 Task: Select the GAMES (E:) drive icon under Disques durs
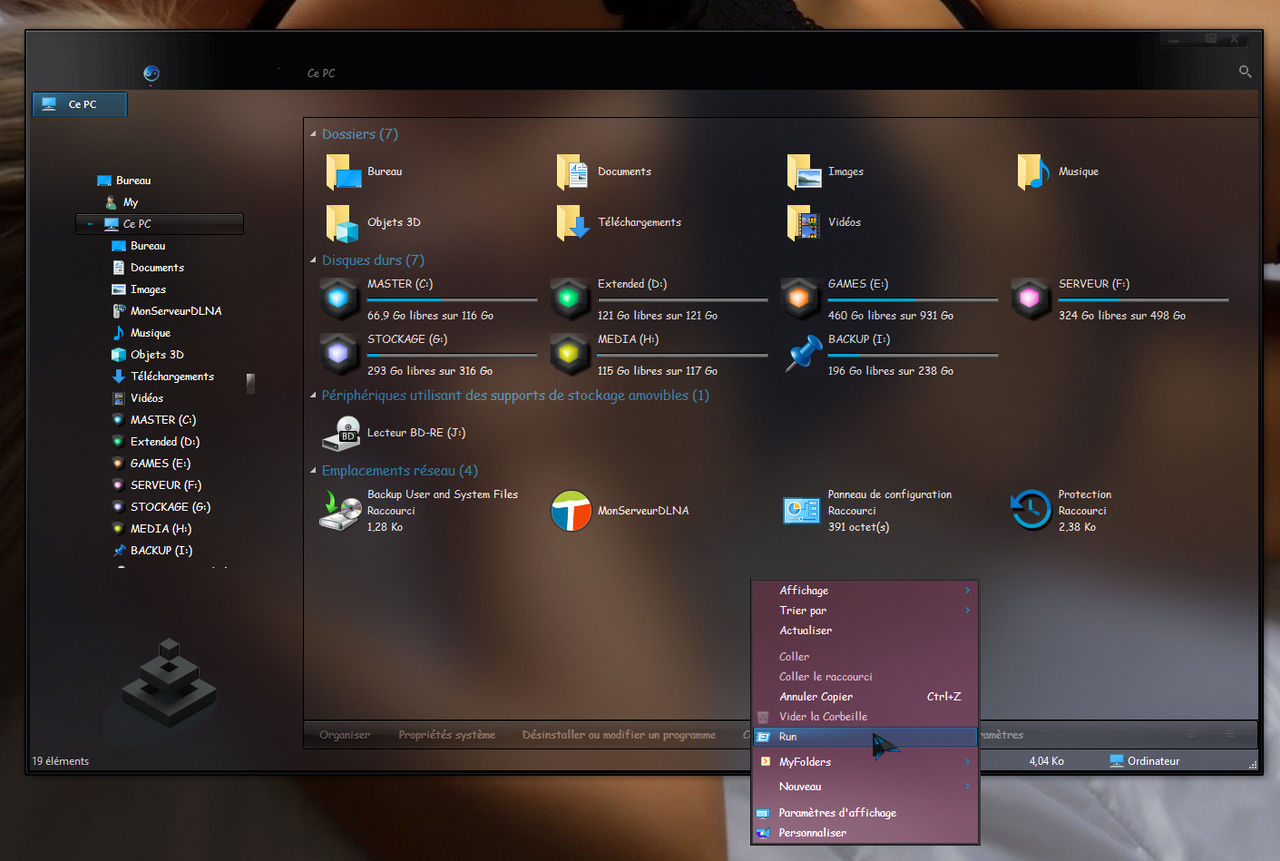pos(800,298)
